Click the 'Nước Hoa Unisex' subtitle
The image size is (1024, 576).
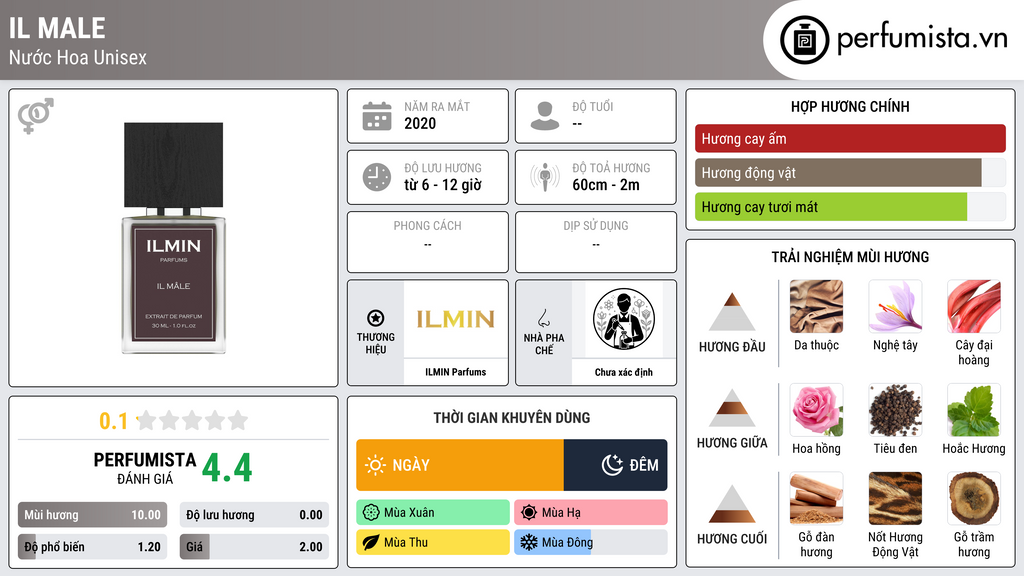pos(78,57)
